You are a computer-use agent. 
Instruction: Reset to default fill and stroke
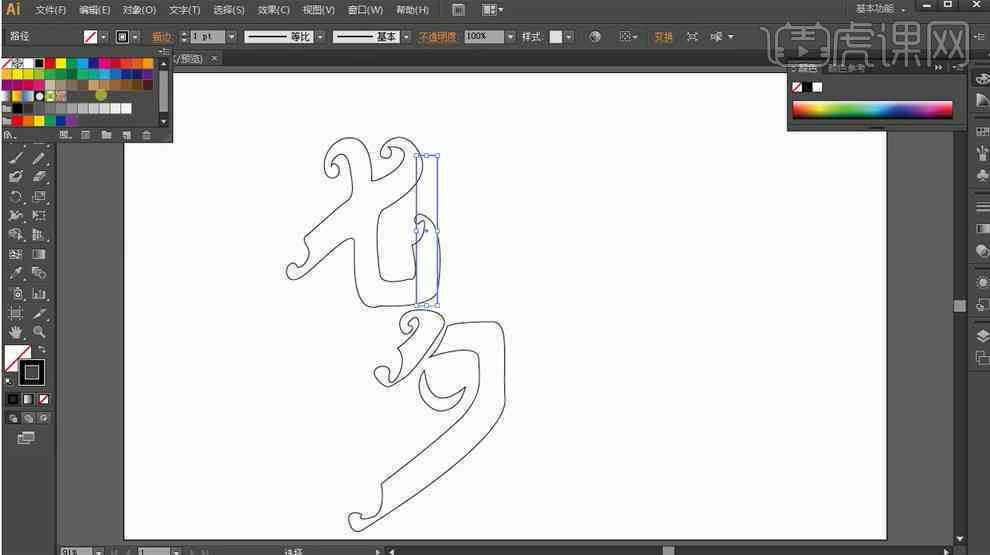[8, 381]
